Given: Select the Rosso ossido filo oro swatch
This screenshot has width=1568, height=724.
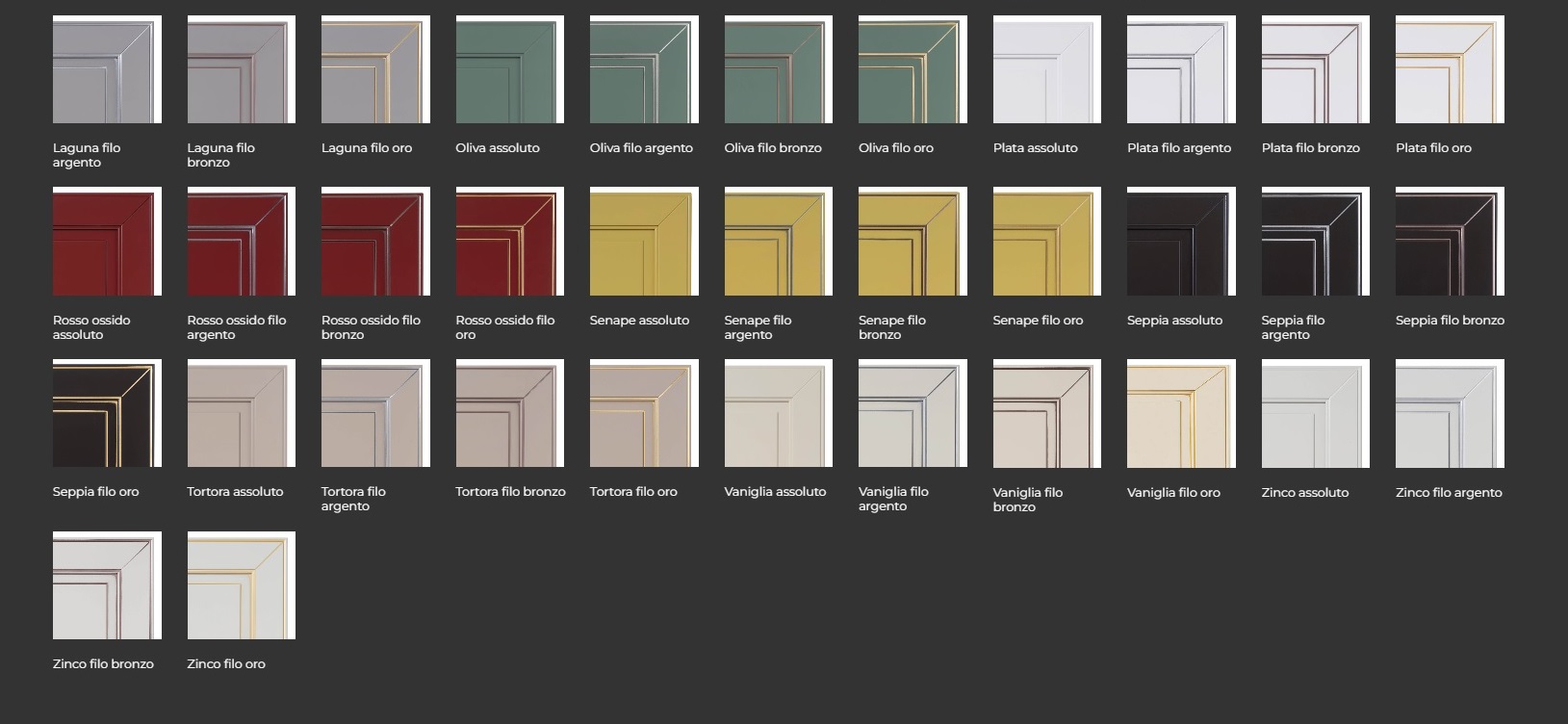Looking at the screenshot, I should [510, 242].
